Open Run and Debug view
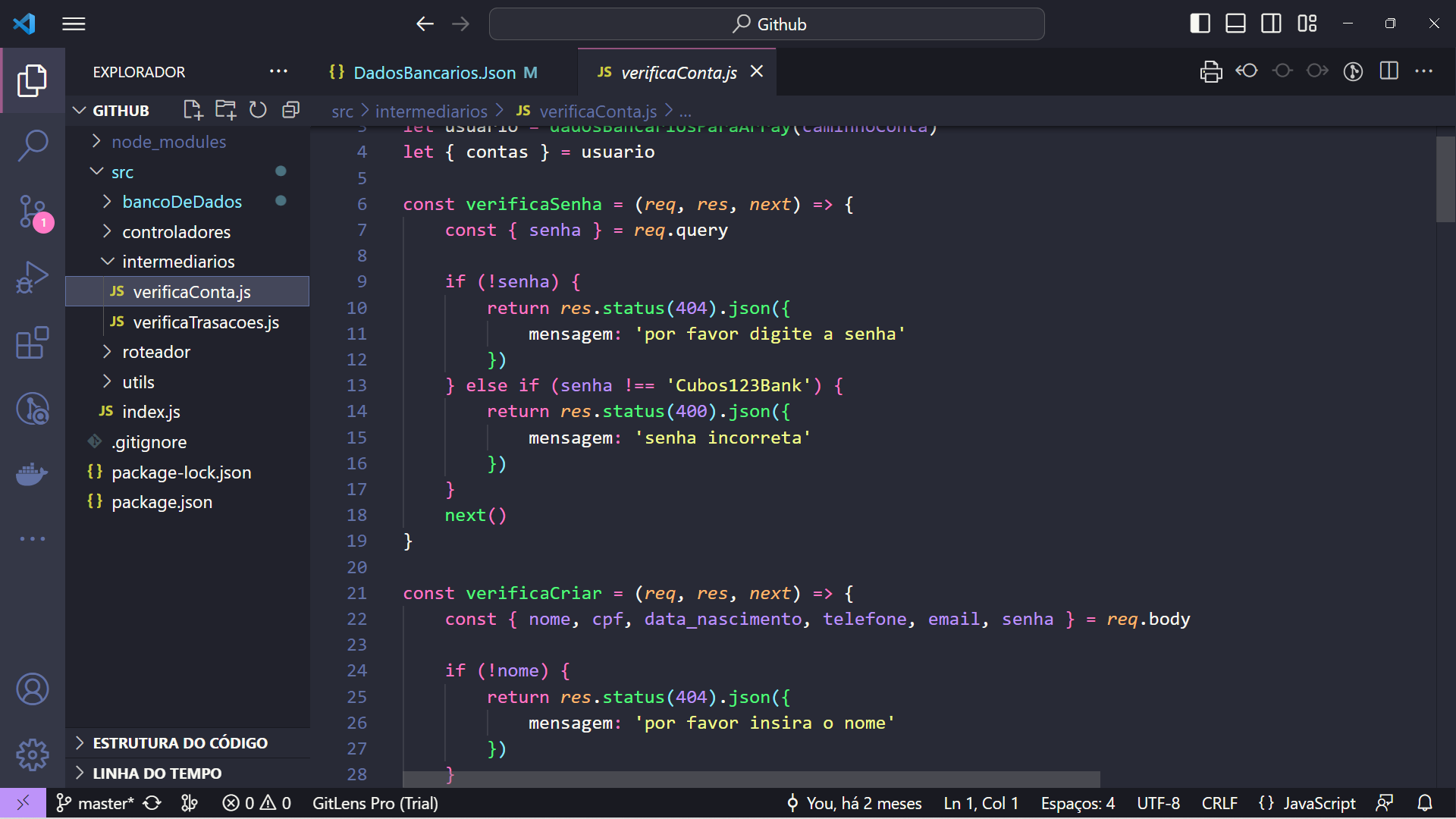 33,278
